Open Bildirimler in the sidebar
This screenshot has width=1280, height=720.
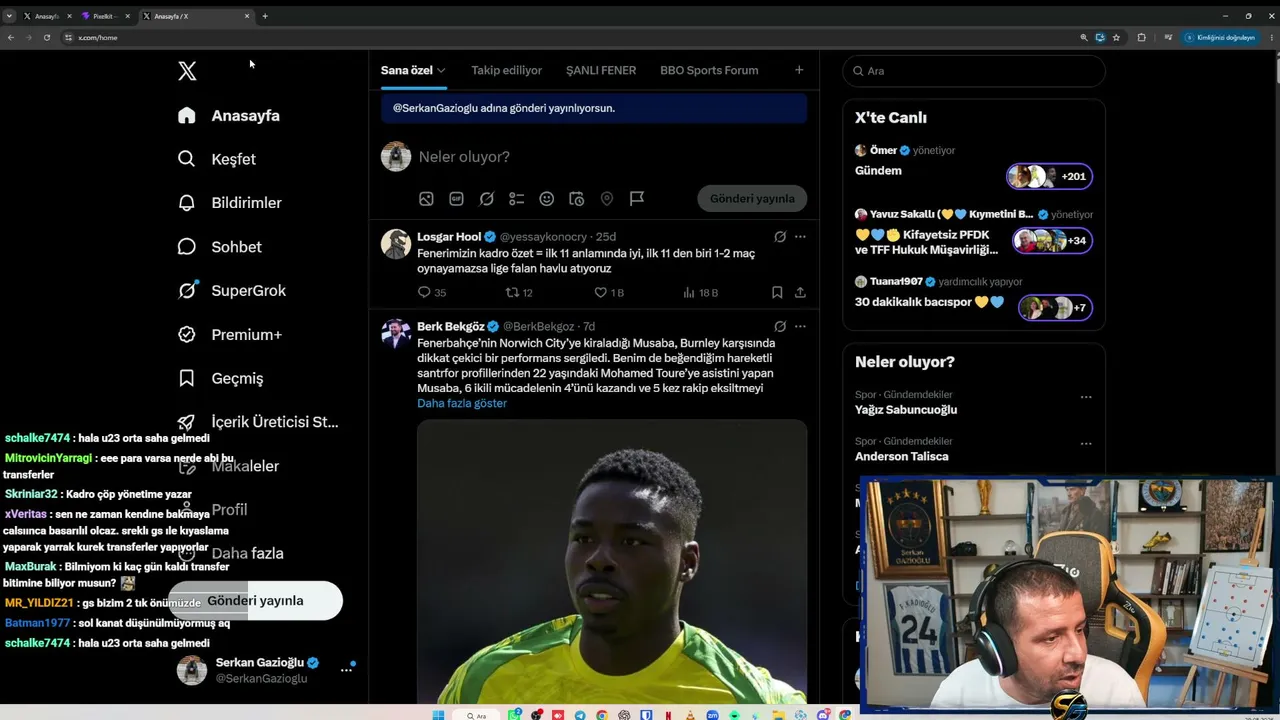230,203
